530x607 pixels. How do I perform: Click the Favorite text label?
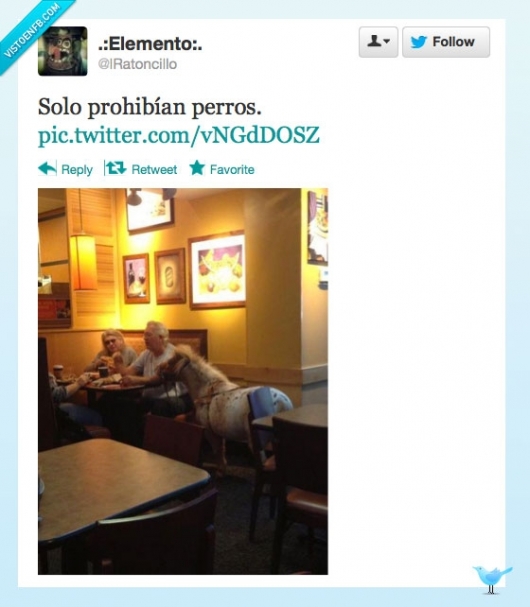point(232,169)
